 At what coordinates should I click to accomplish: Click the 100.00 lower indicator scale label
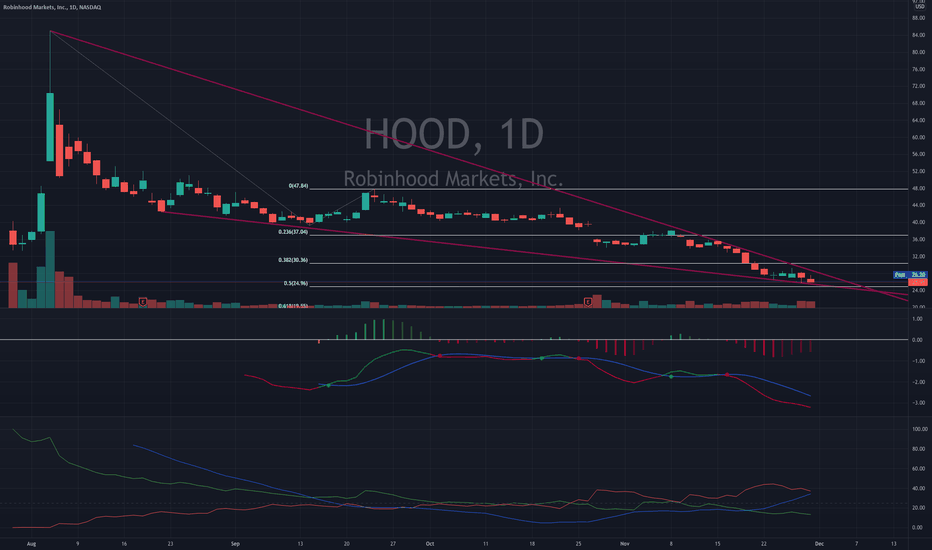[919, 429]
